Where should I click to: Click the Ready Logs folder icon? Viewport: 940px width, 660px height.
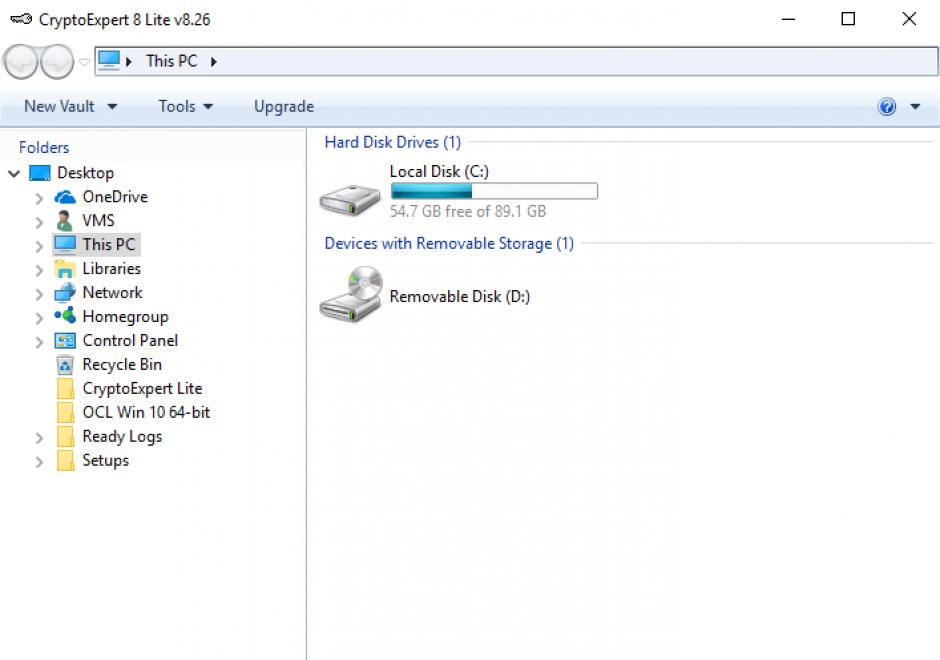[65, 436]
